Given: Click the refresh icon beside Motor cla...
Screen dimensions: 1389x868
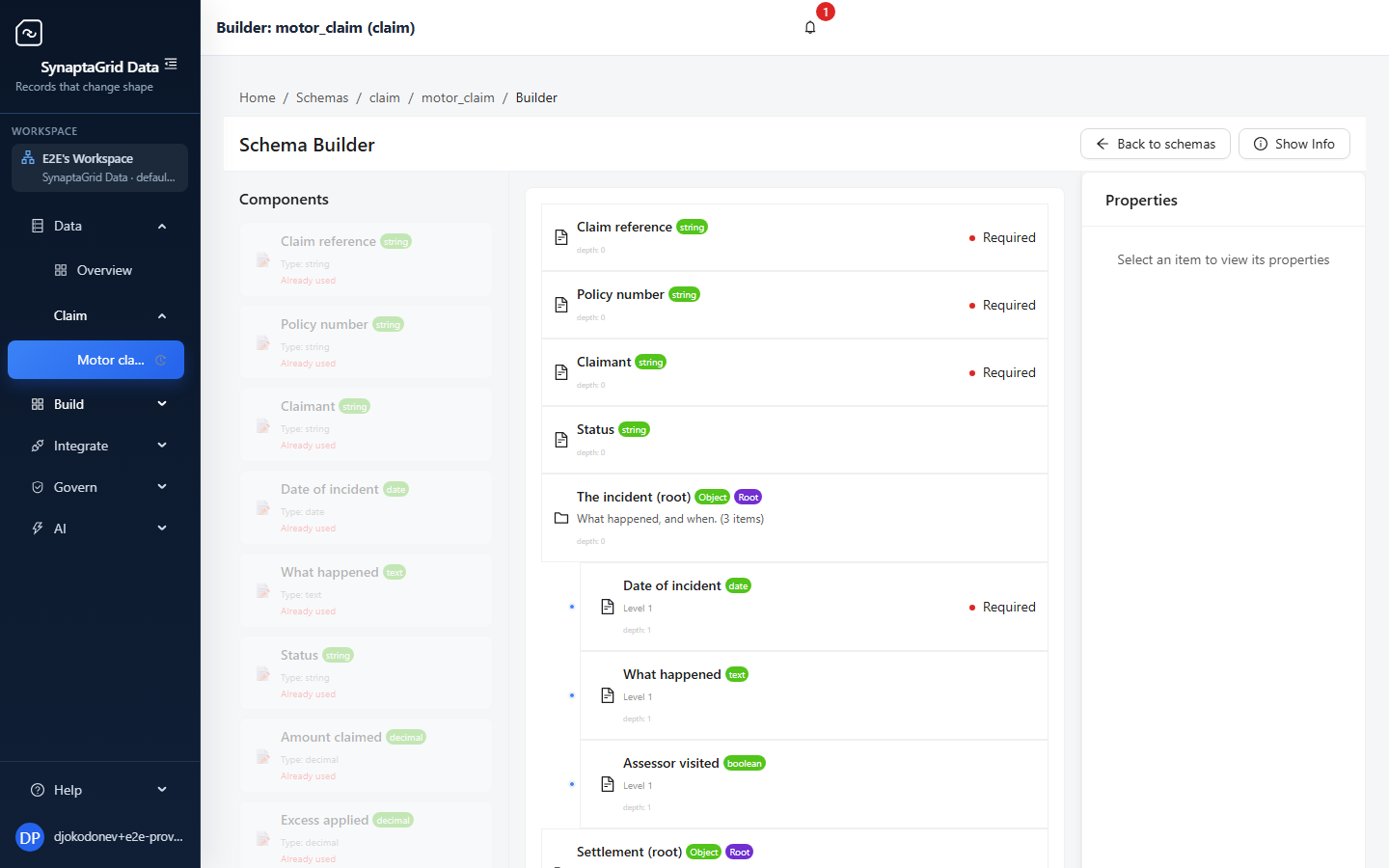Looking at the screenshot, I should (161, 360).
